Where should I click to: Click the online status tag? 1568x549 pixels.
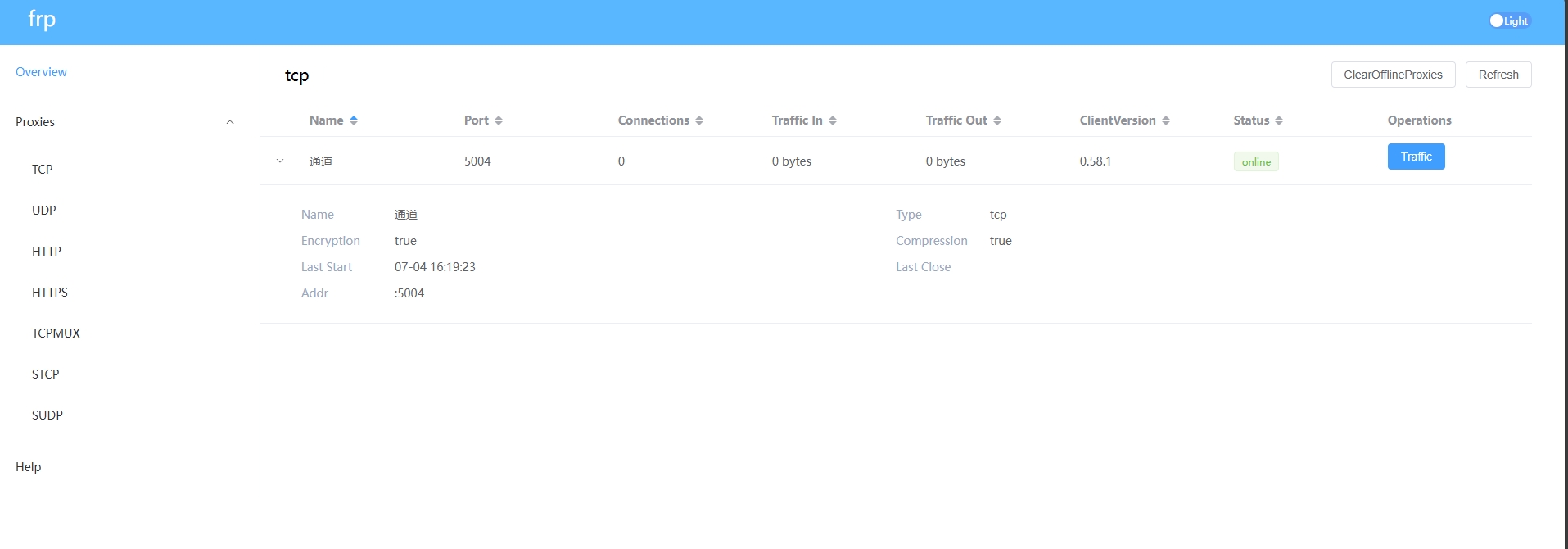click(x=1256, y=162)
